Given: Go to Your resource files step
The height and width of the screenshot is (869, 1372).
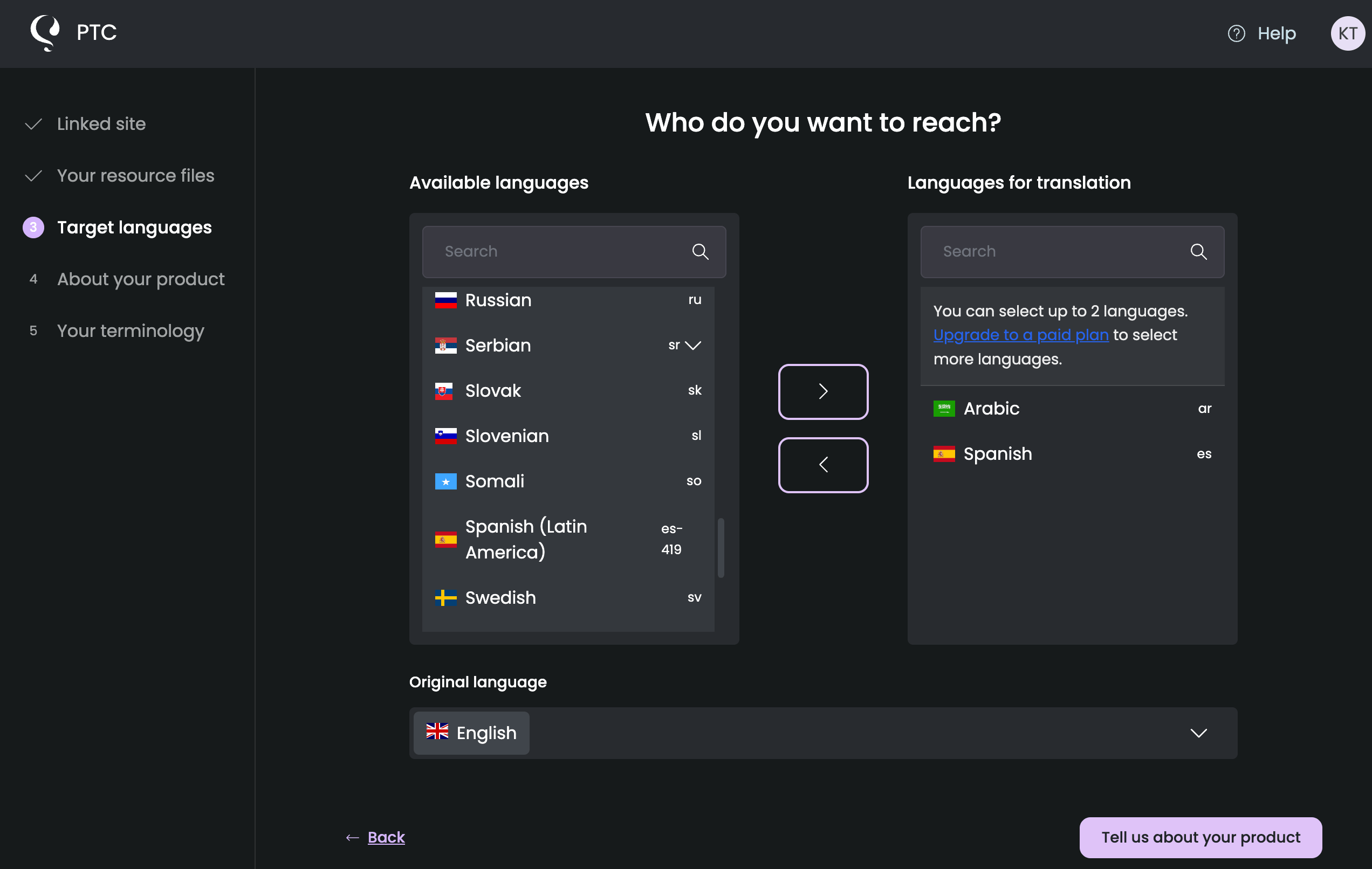Looking at the screenshot, I should [x=135, y=176].
